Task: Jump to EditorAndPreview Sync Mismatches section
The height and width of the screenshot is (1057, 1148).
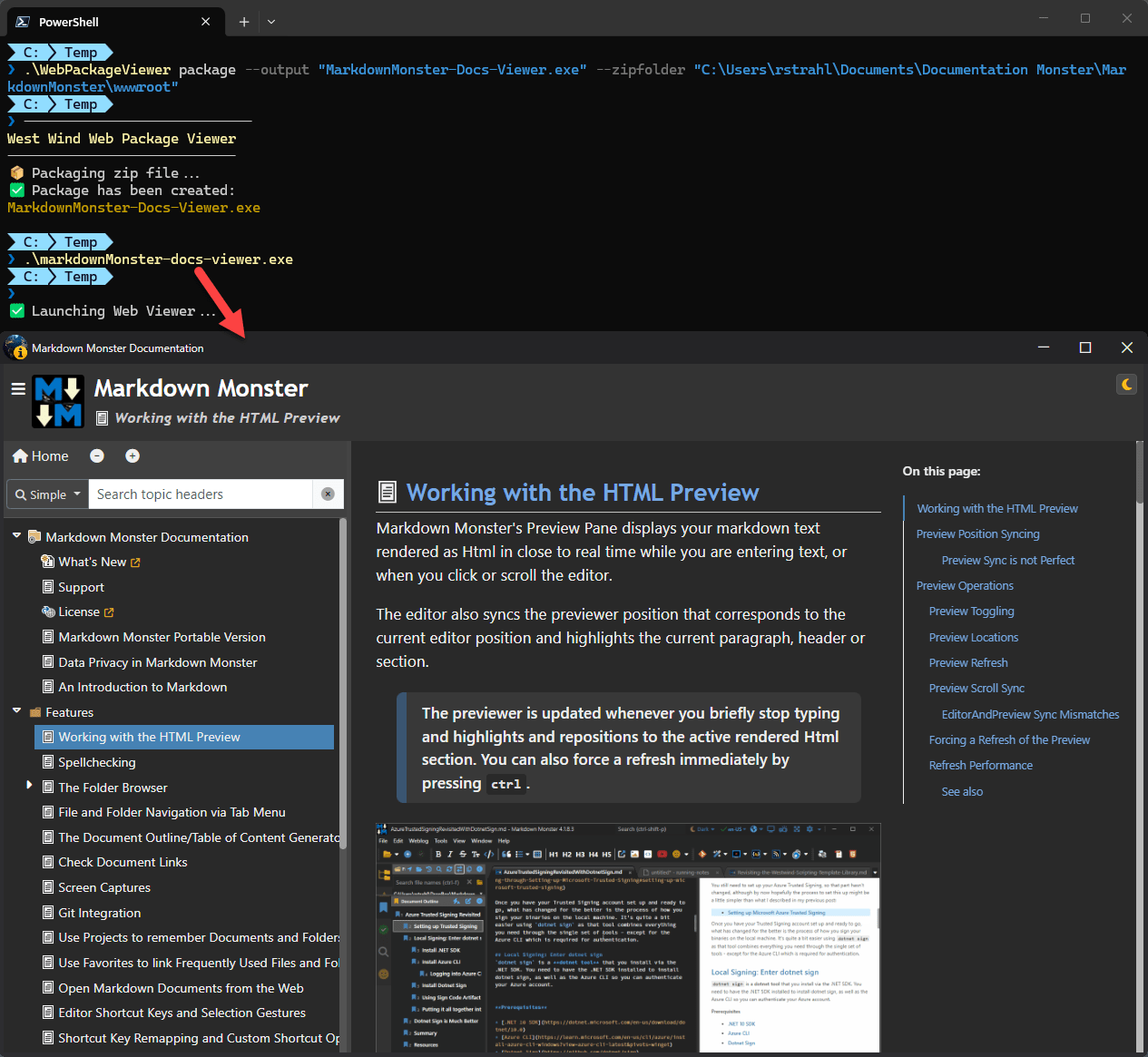Action: click(x=1030, y=715)
